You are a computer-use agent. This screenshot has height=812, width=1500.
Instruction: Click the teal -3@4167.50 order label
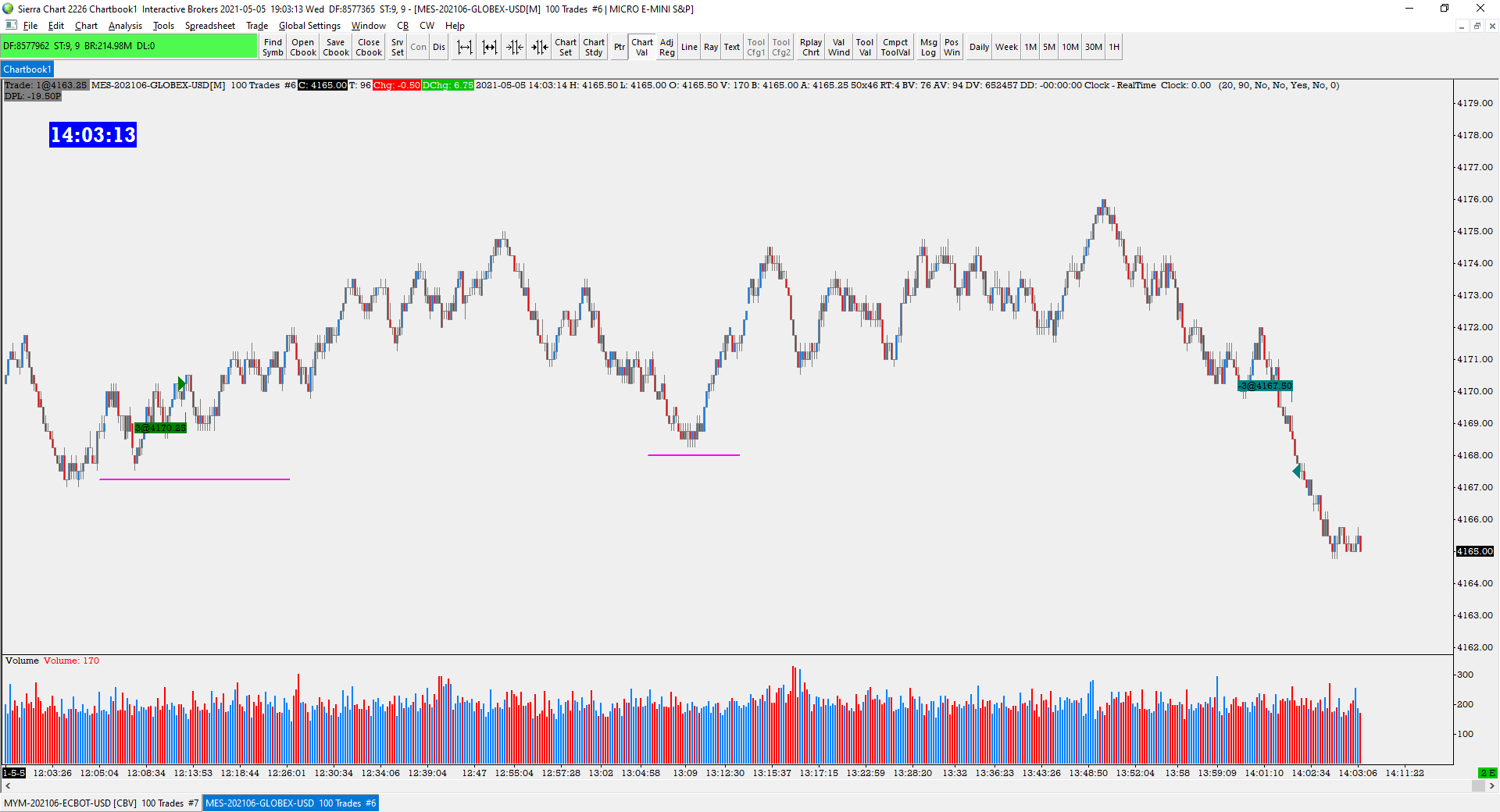click(x=1266, y=386)
